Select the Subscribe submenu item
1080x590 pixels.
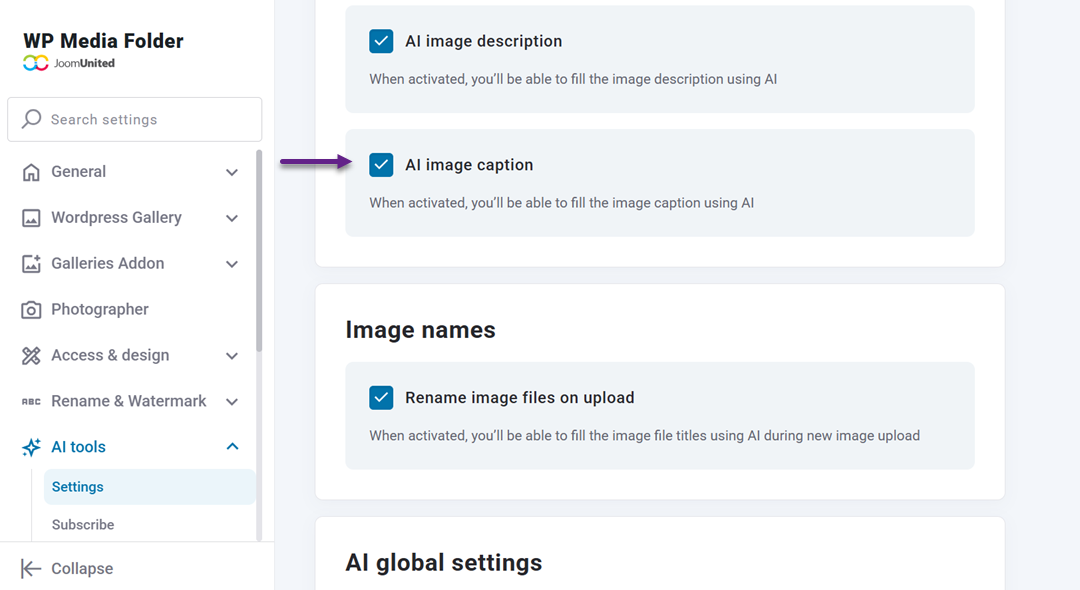(82, 524)
